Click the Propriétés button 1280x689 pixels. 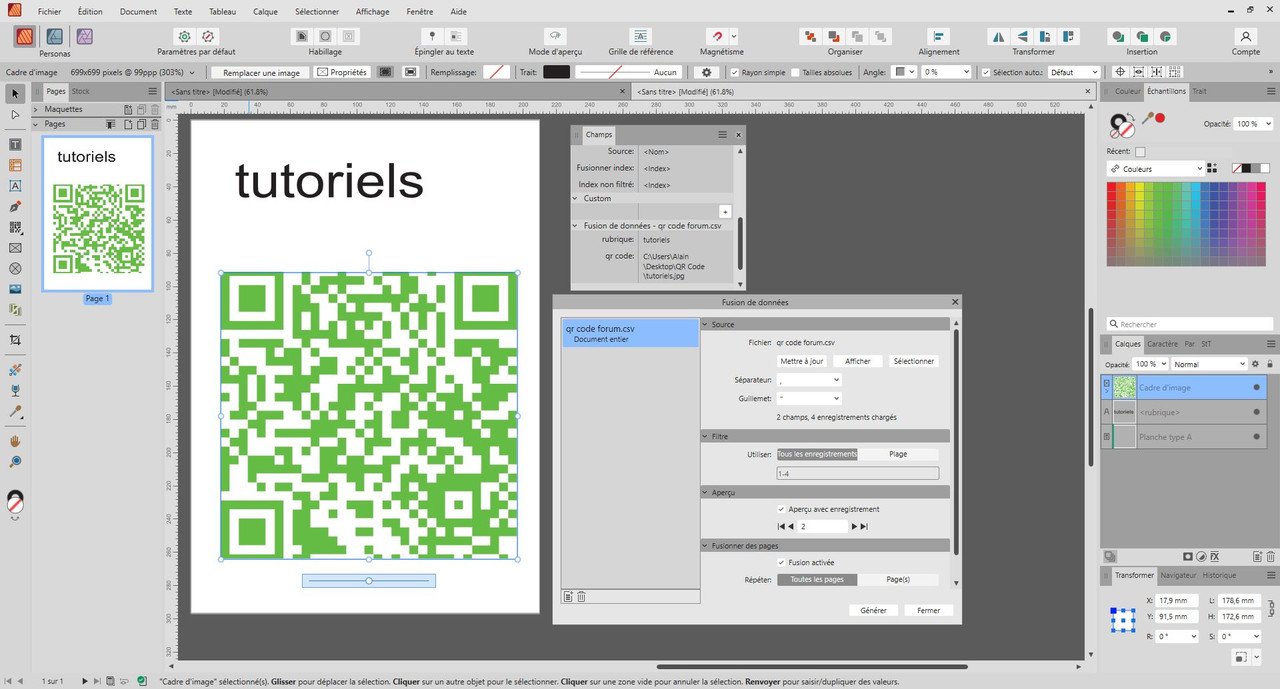(342, 72)
